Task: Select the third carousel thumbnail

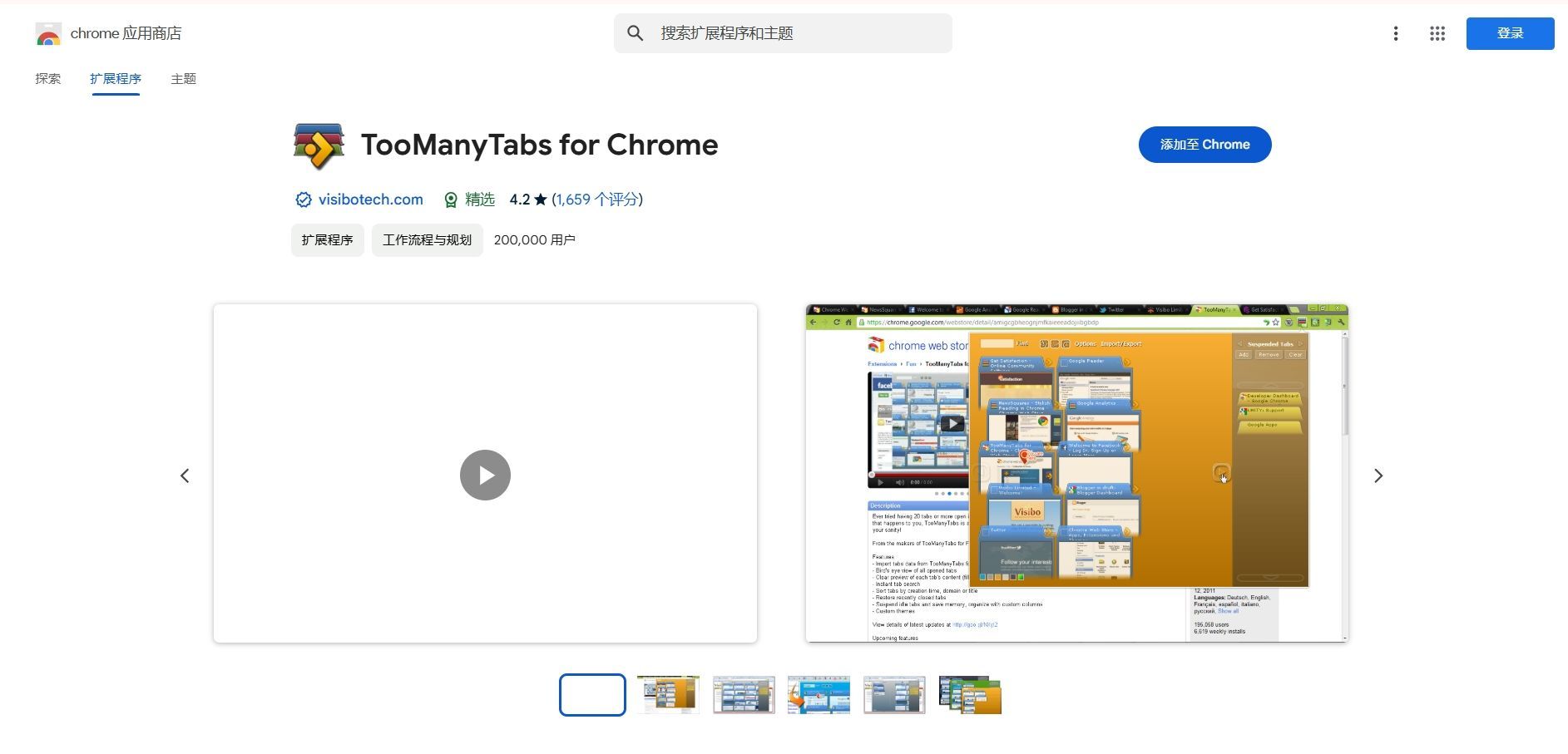Action: pyautogui.click(x=744, y=695)
